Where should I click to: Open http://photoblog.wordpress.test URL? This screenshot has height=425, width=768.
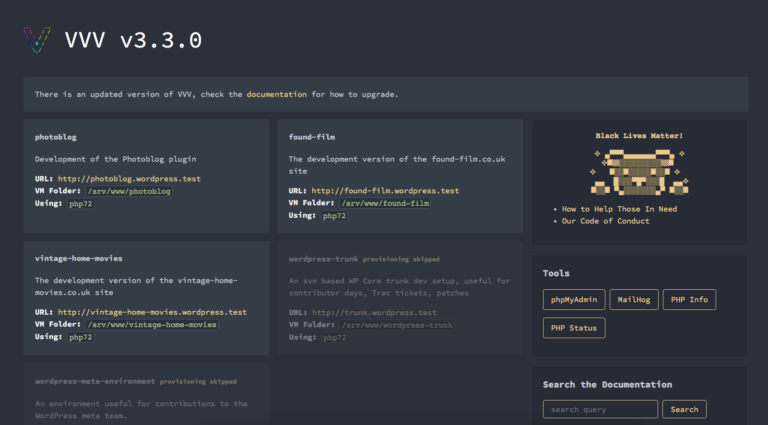[x=129, y=179]
